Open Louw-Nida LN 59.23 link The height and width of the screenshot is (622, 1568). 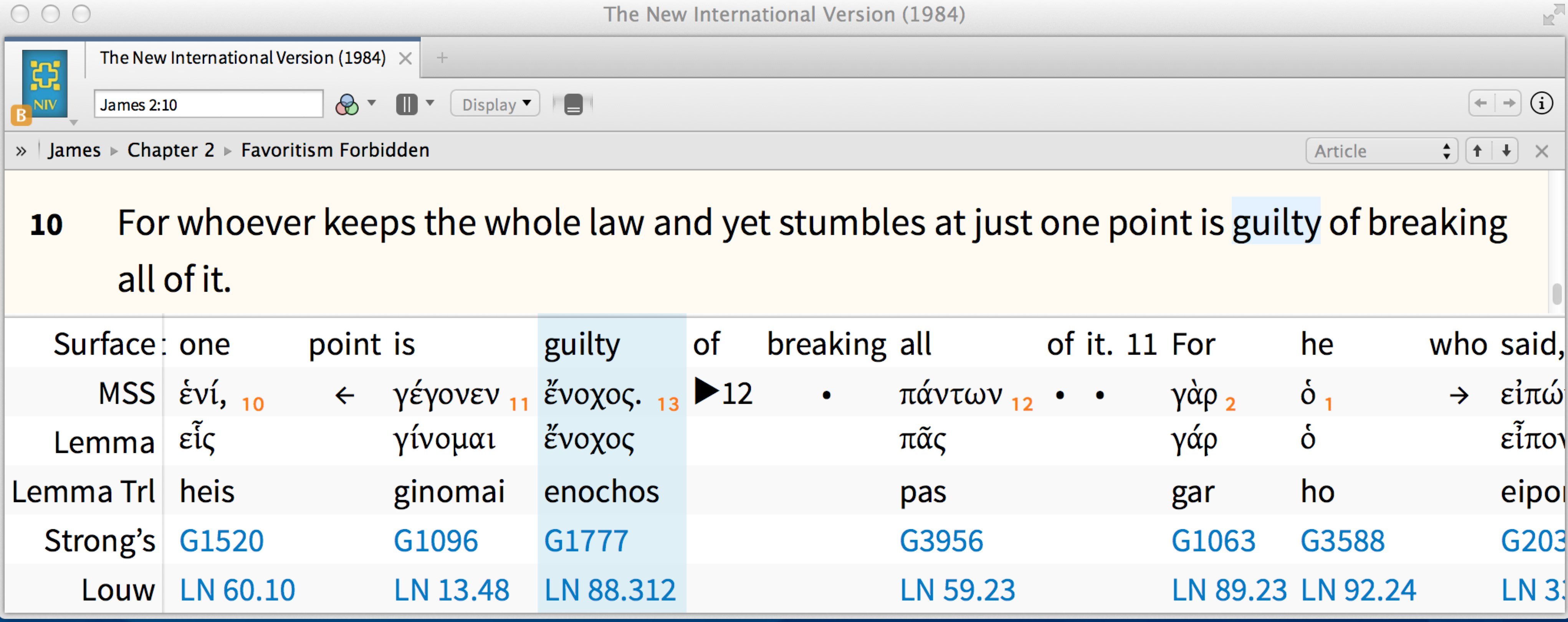pyautogui.click(x=958, y=590)
